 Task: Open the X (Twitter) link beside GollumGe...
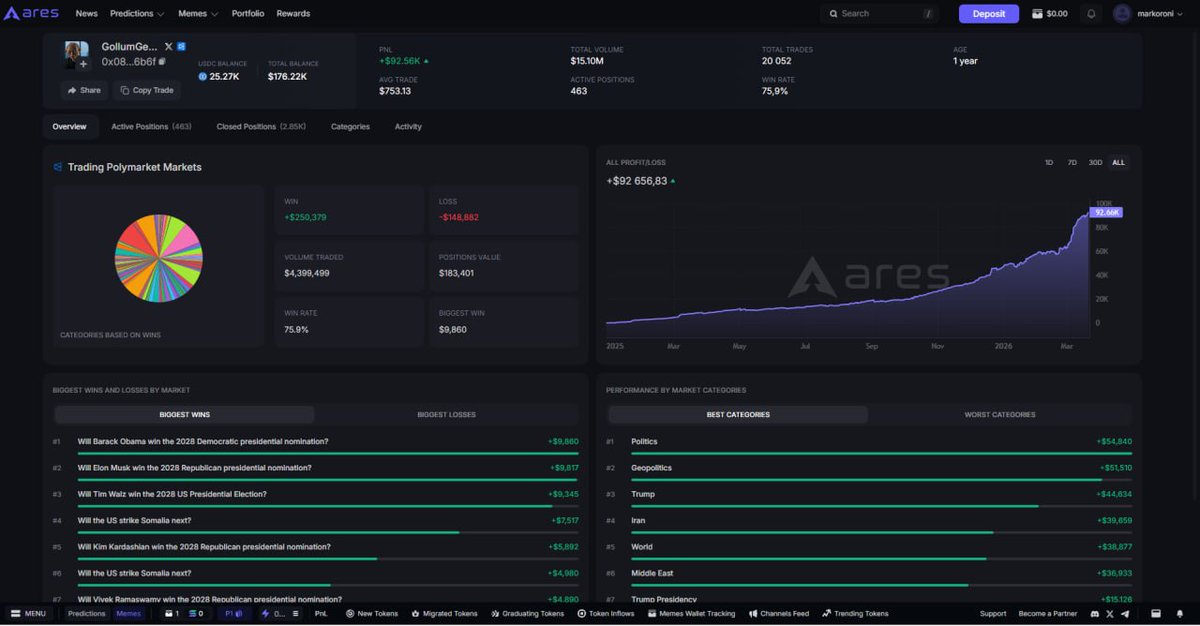(168, 47)
